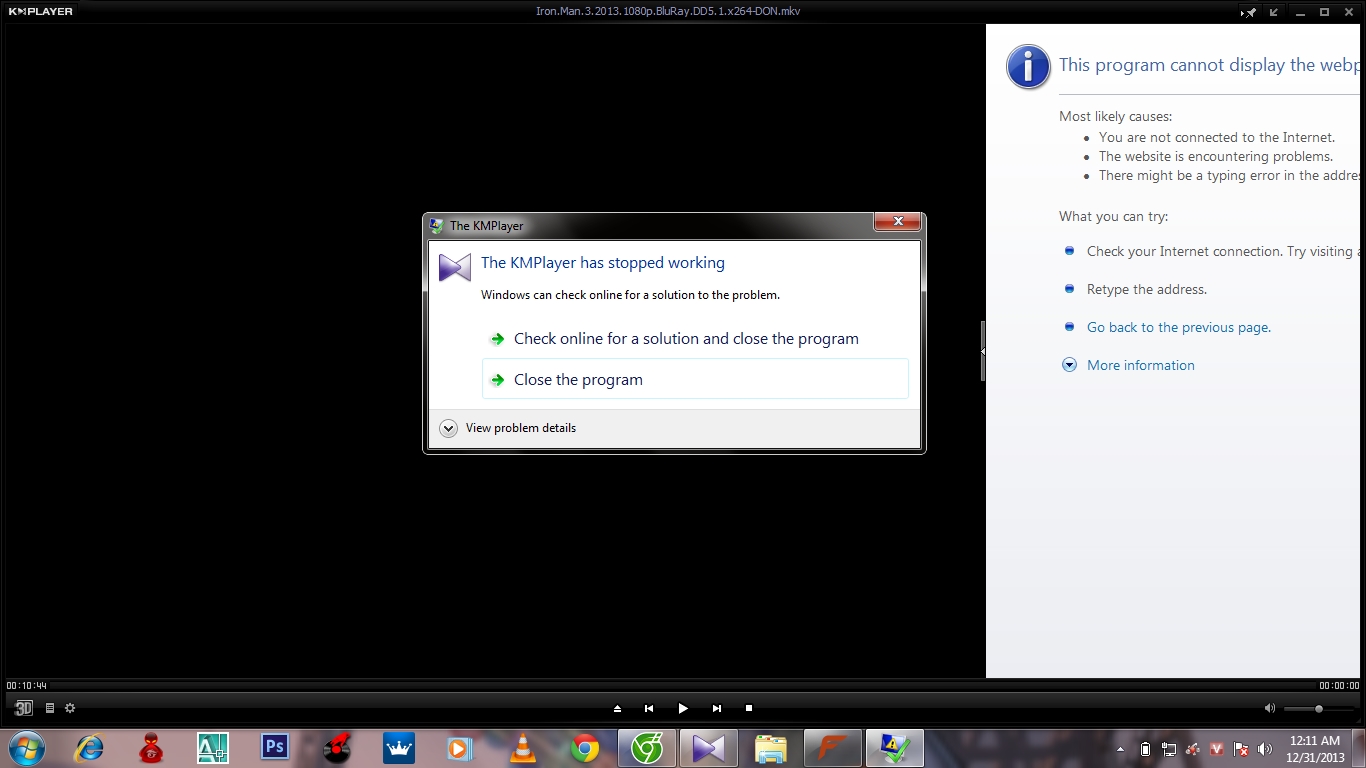Click the KMPlayer icon in the dialog title
The height and width of the screenshot is (768, 1366).
[x=437, y=226]
